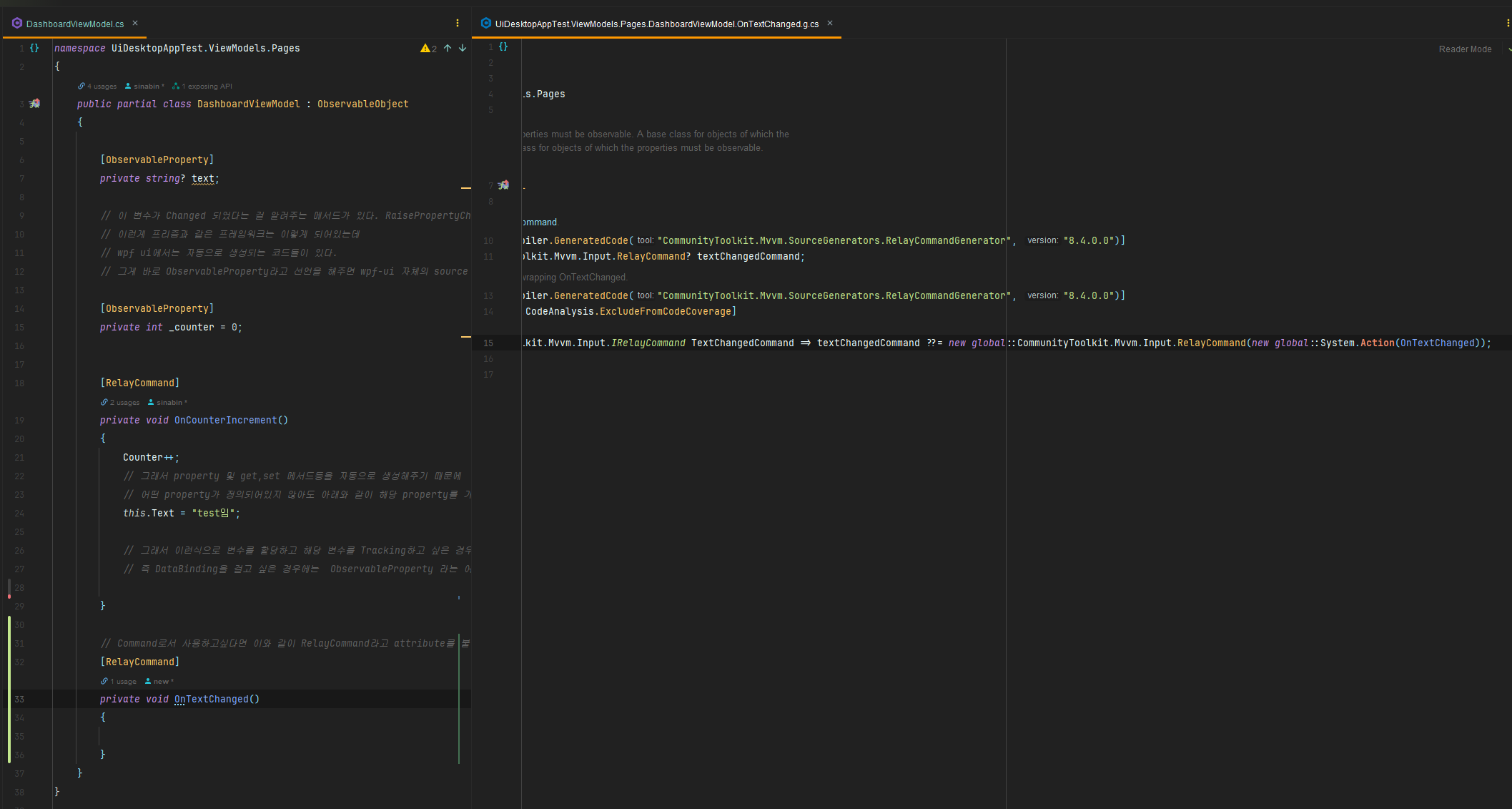Click gutter icon on line 7 of right editor
Image resolution: width=1512 pixels, height=809 pixels.
point(503,185)
